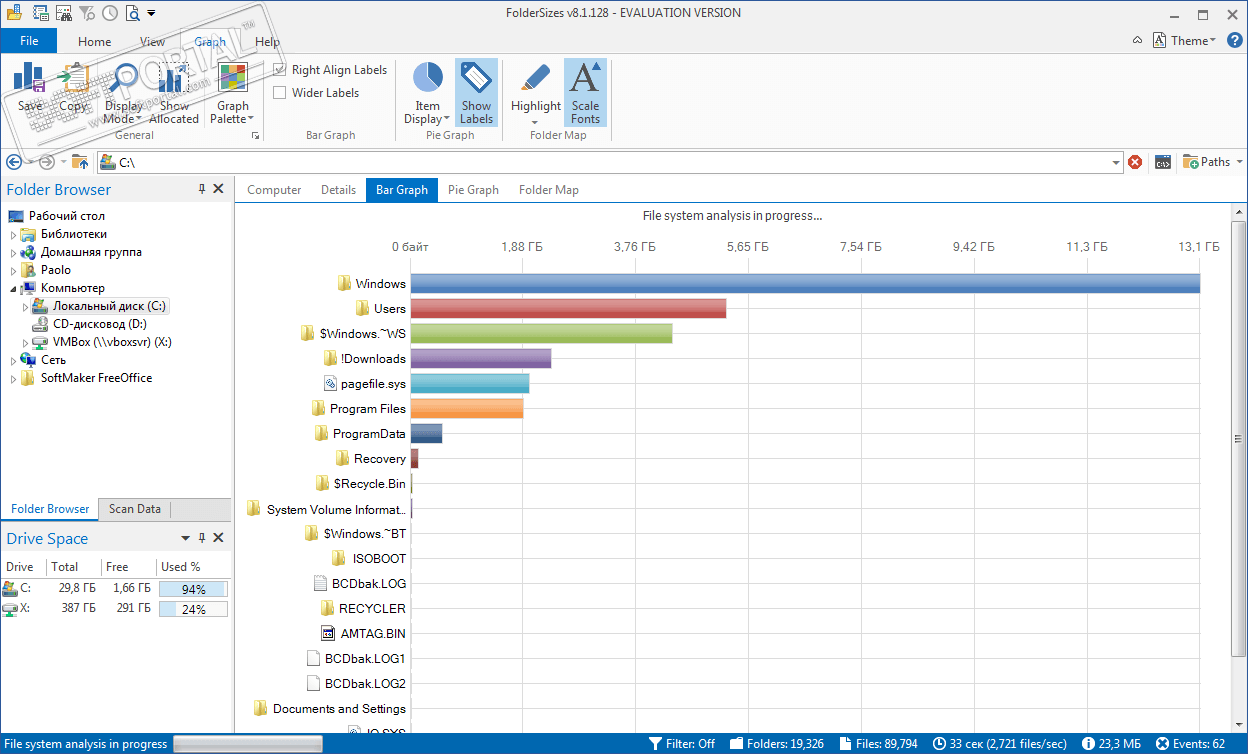
Task: Open the Help ribbon tab
Action: (x=267, y=42)
